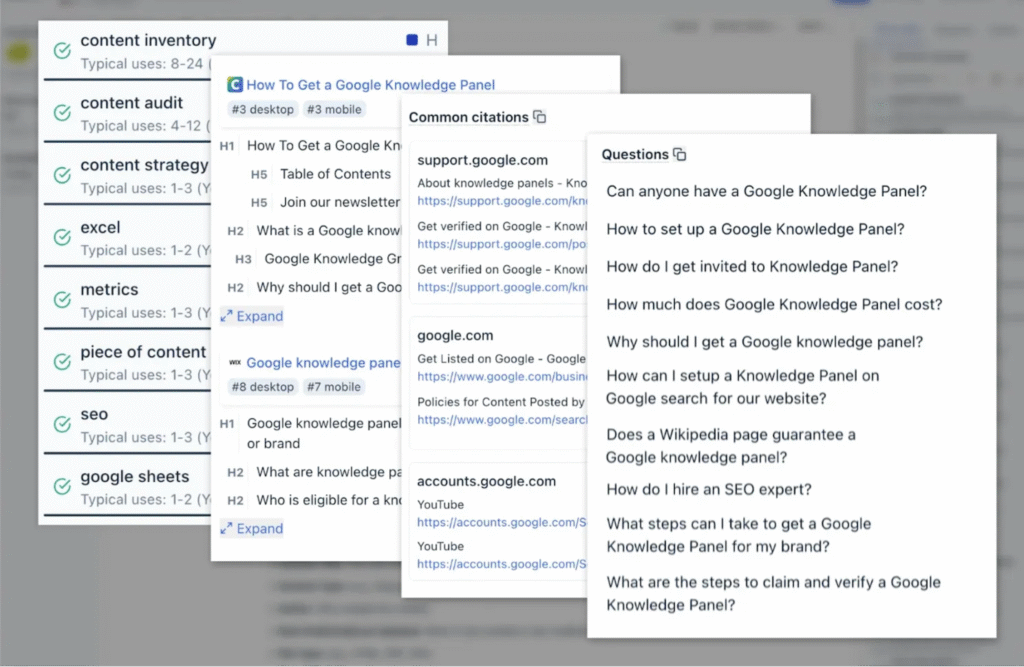Click the check icon beside content audit
The width and height of the screenshot is (1024, 667).
[63, 113]
